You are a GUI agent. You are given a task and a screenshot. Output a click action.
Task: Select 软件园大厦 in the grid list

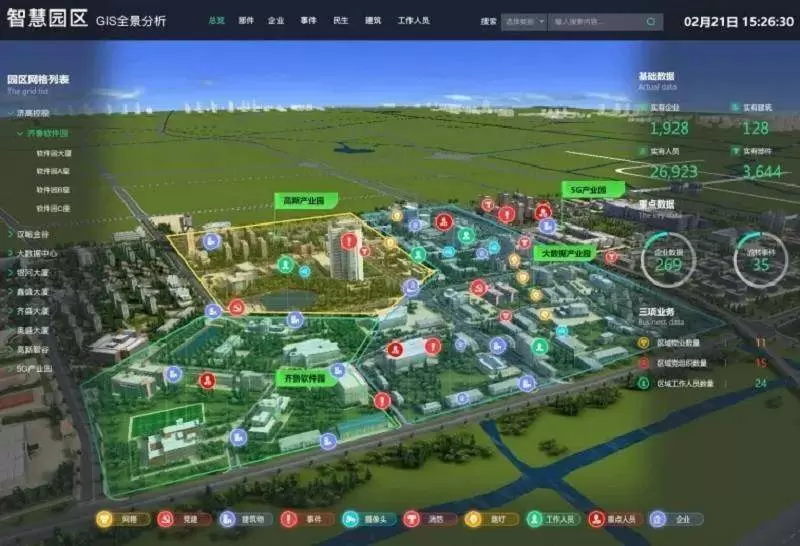tap(54, 153)
